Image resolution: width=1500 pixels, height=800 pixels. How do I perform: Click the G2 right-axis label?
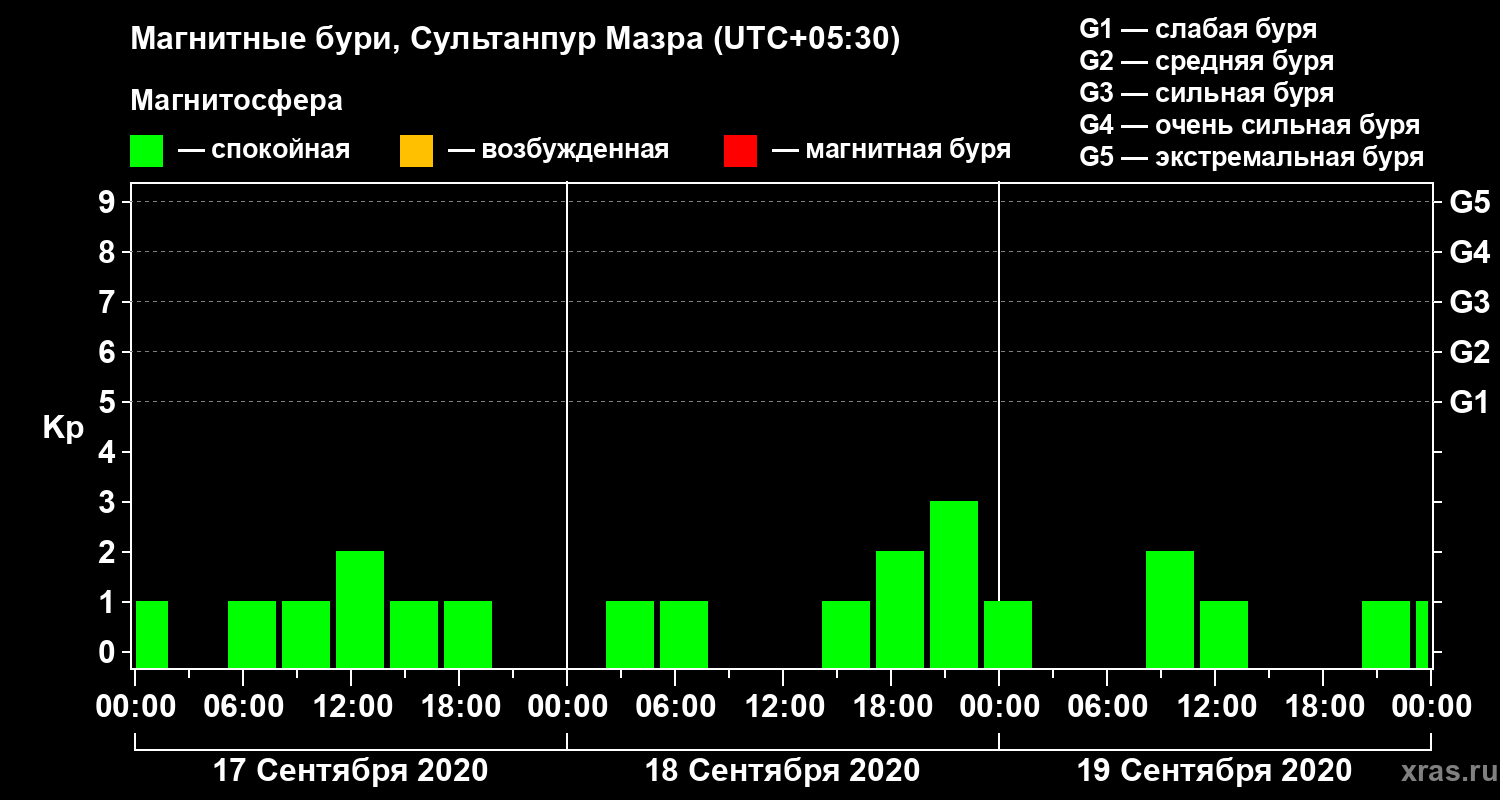[x=1469, y=352]
